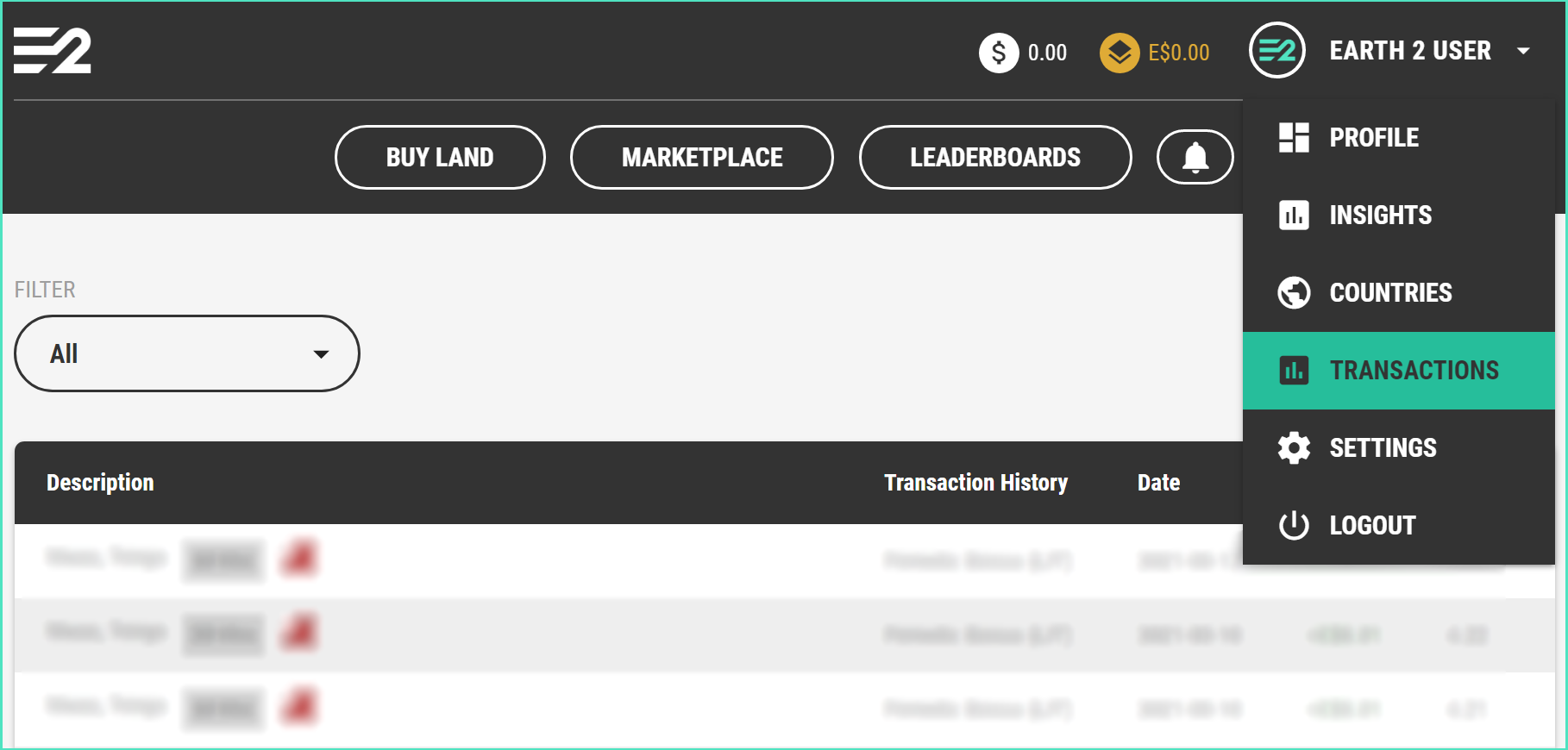
Task: View the Leaderboards
Action: coord(995,157)
